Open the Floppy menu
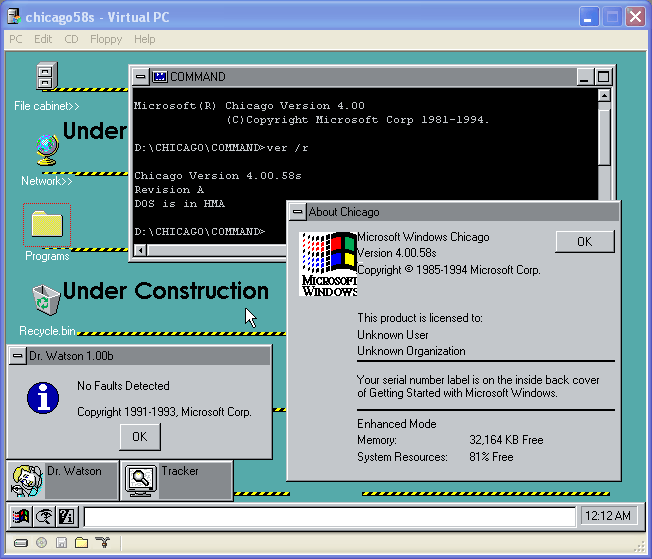652x559 pixels. click(x=106, y=40)
